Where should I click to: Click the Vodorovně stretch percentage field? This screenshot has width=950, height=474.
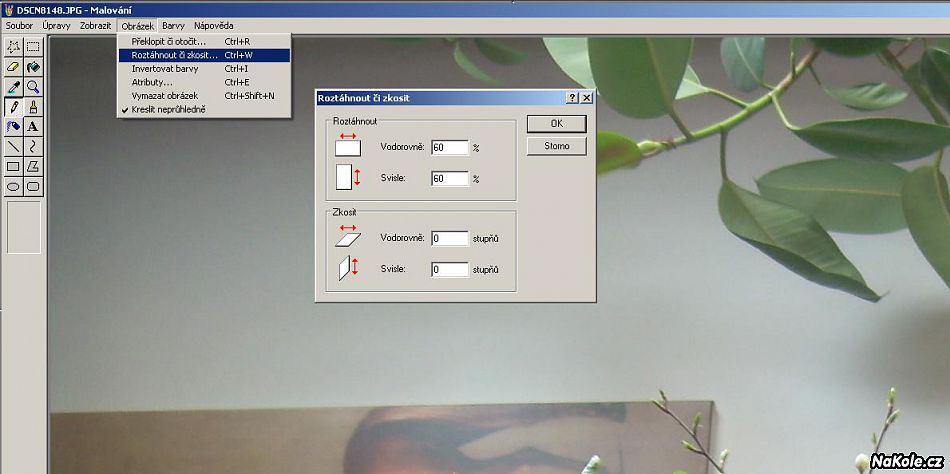coord(449,147)
